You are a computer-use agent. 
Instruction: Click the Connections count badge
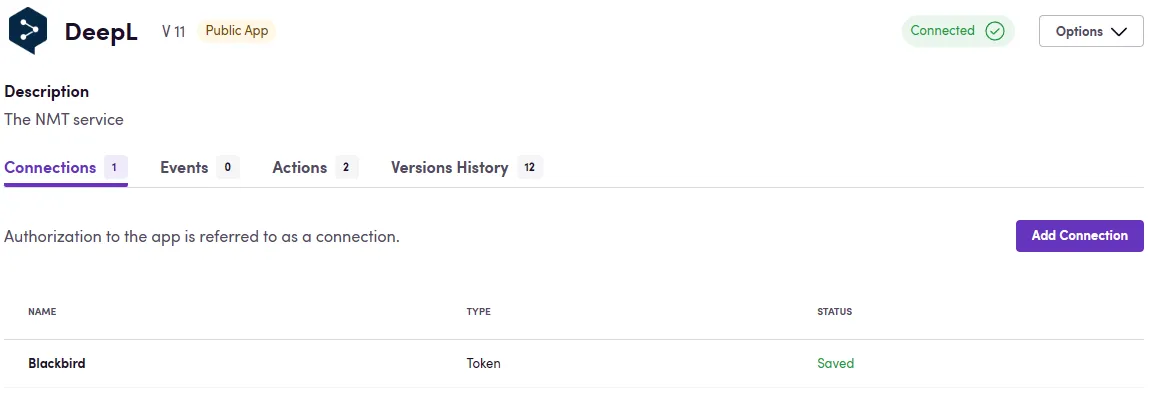pyautogui.click(x=115, y=168)
